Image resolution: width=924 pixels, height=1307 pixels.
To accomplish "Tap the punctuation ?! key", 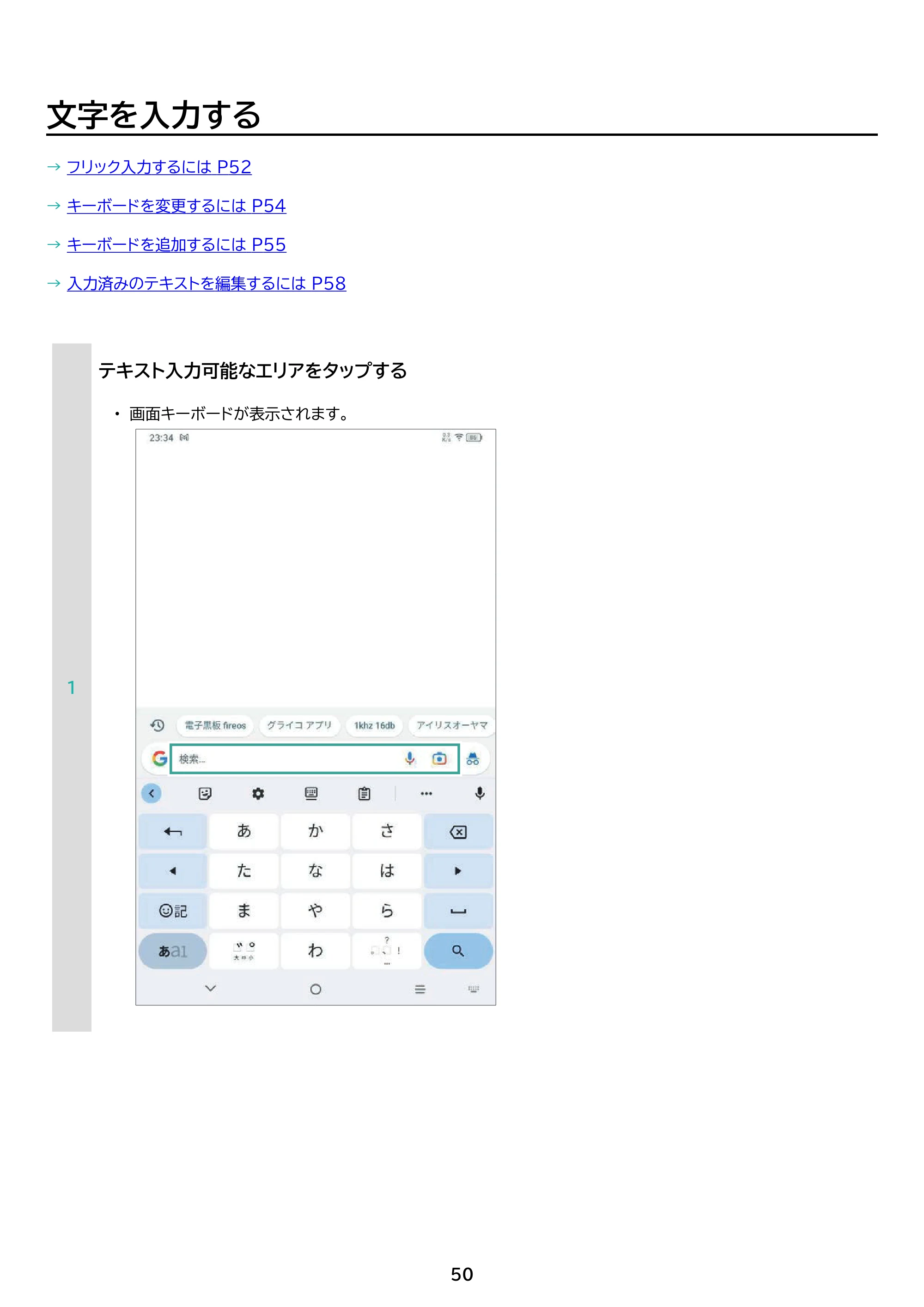I will pos(387,951).
